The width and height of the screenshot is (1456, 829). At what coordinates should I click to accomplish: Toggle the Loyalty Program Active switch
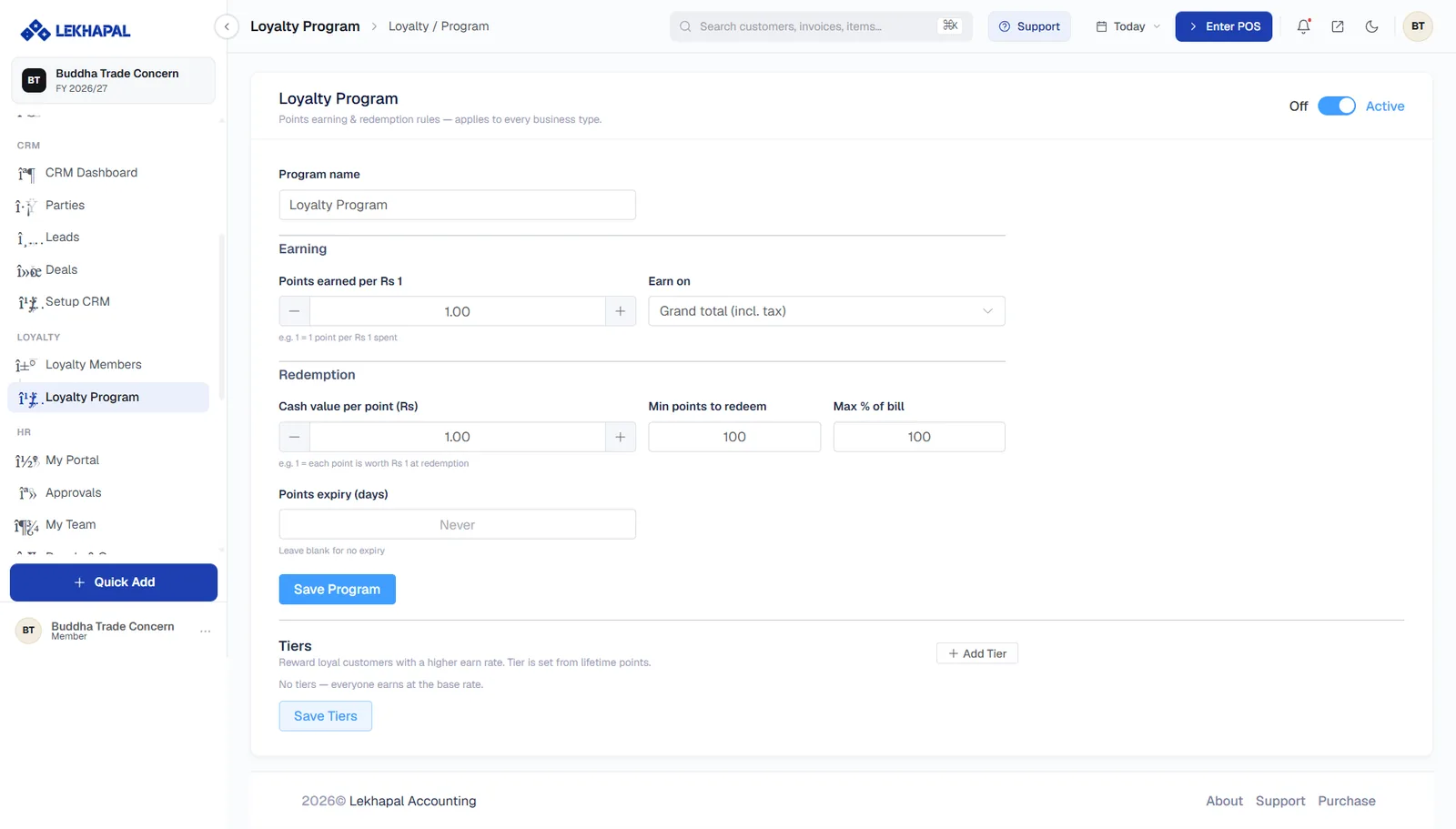[x=1336, y=106]
